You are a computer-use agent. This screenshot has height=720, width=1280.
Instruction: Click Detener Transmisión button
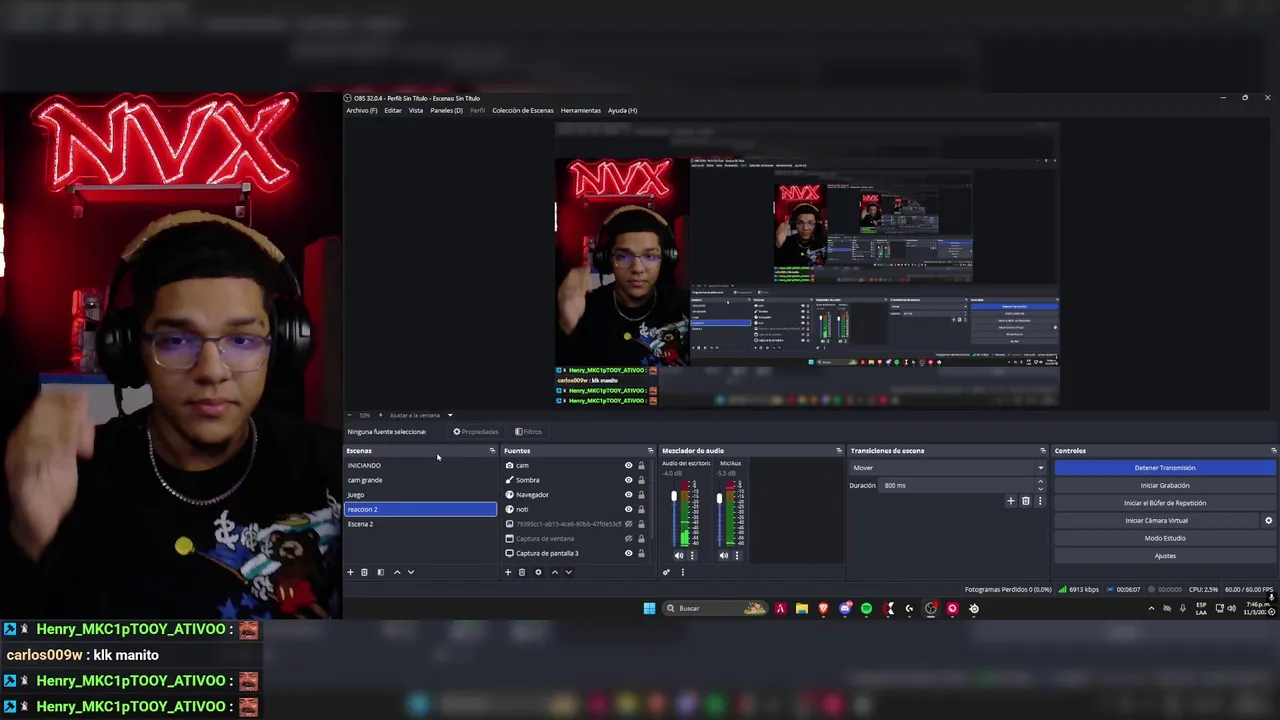pyautogui.click(x=1165, y=467)
